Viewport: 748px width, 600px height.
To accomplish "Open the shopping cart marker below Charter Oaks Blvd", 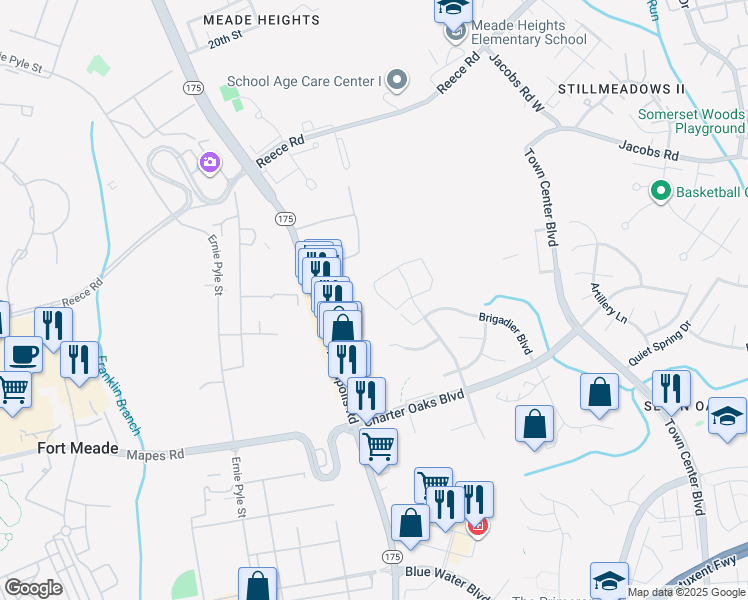I will click(378, 450).
